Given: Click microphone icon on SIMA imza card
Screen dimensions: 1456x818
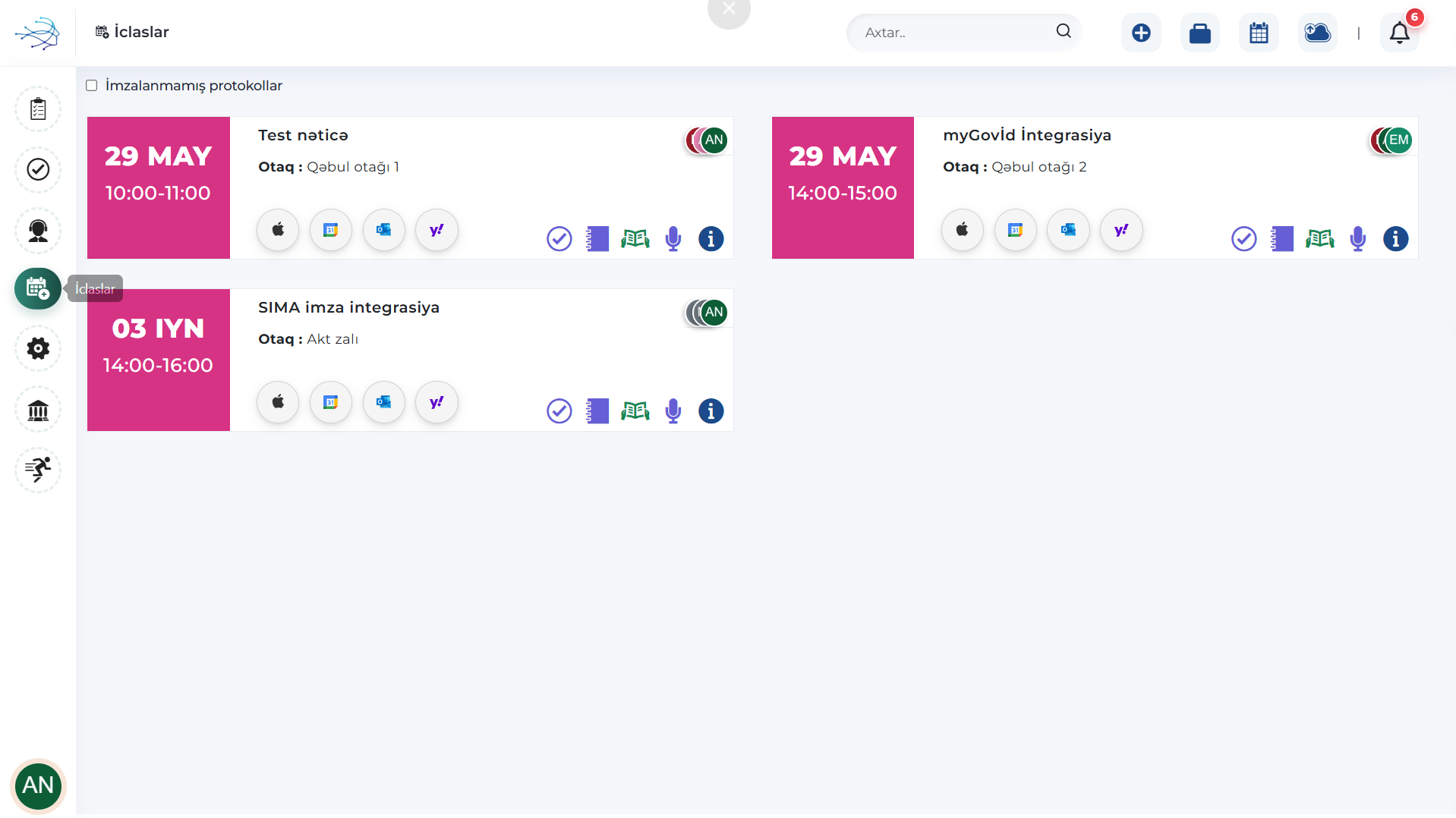Looking at the screenshot, I should [673, 411].
